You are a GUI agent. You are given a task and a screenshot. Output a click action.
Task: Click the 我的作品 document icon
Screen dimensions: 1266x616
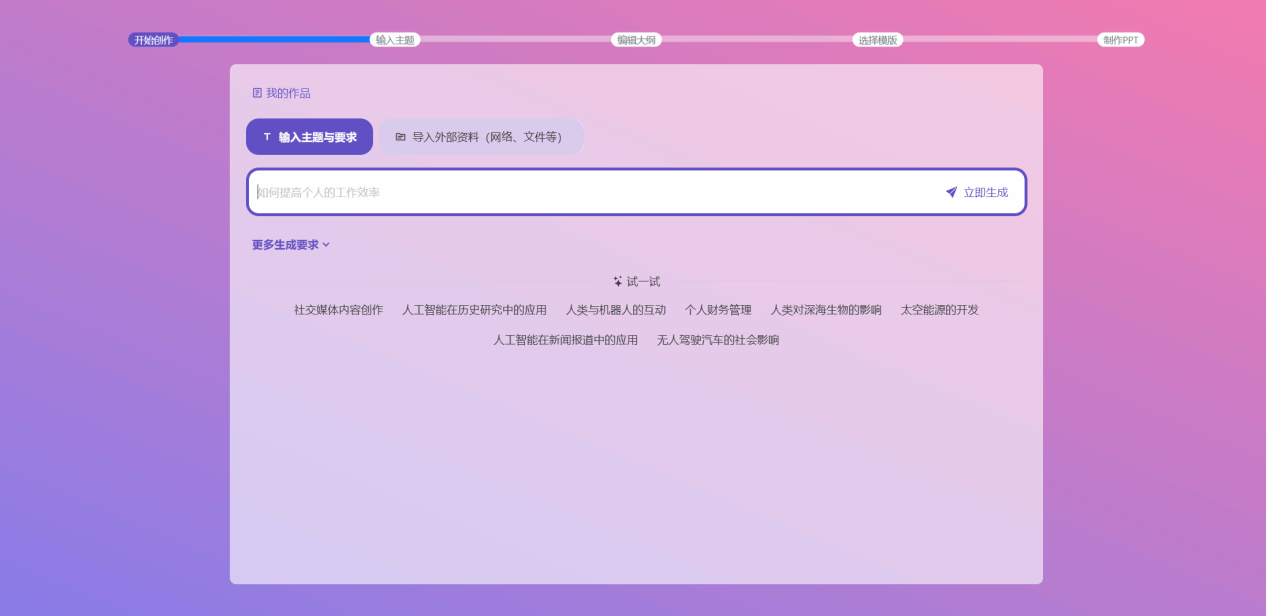[x=257, y=93]
